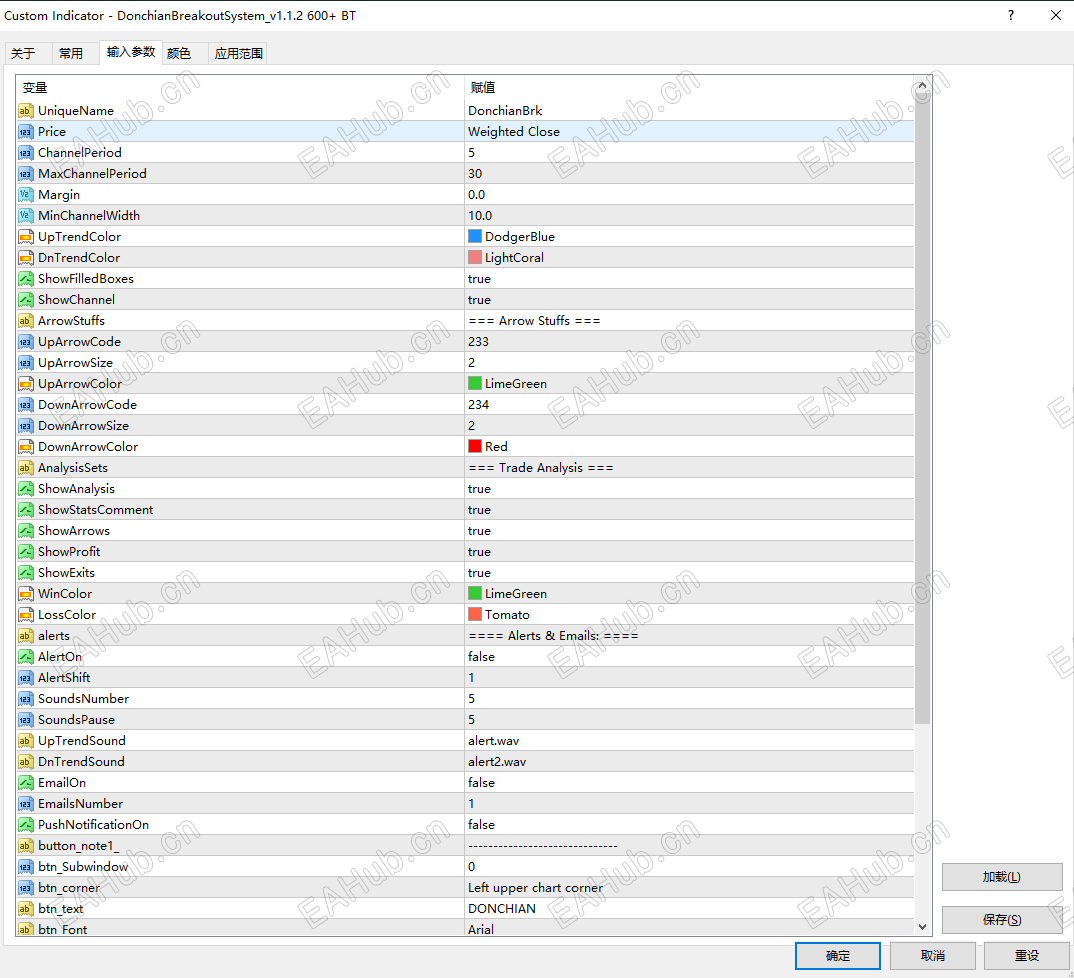1074x978 pixels.
Task: Click the color icon beside WinColor
Action: pos(25,594)
